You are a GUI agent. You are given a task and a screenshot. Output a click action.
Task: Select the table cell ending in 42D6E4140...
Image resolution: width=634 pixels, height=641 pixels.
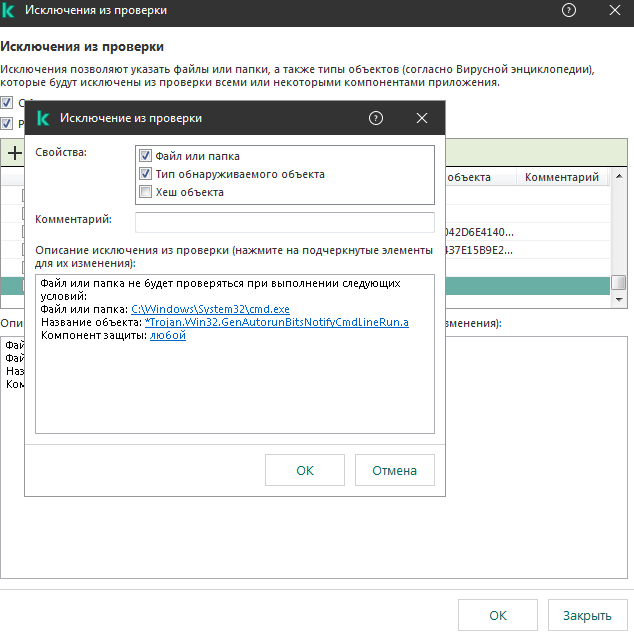479,232
